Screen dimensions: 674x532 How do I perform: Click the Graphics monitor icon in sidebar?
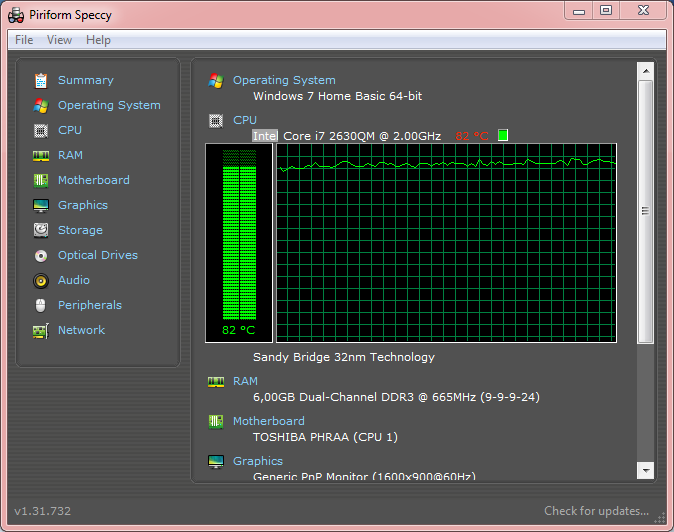(x=41, y=206)
